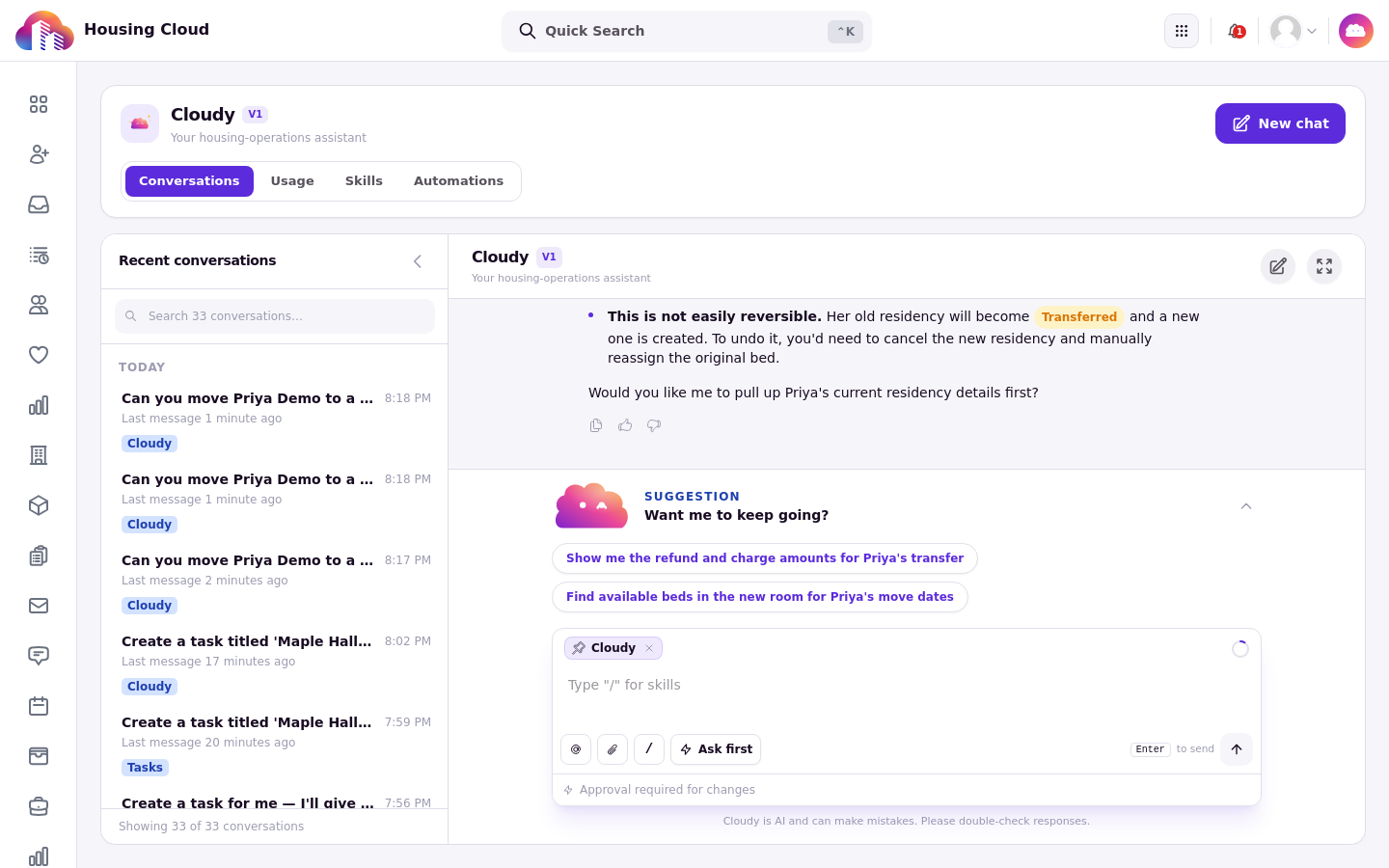Click the Cloudy avatar in top right
The width and height of the screenshot is (1389, 868).
[x=1356, y=31]
